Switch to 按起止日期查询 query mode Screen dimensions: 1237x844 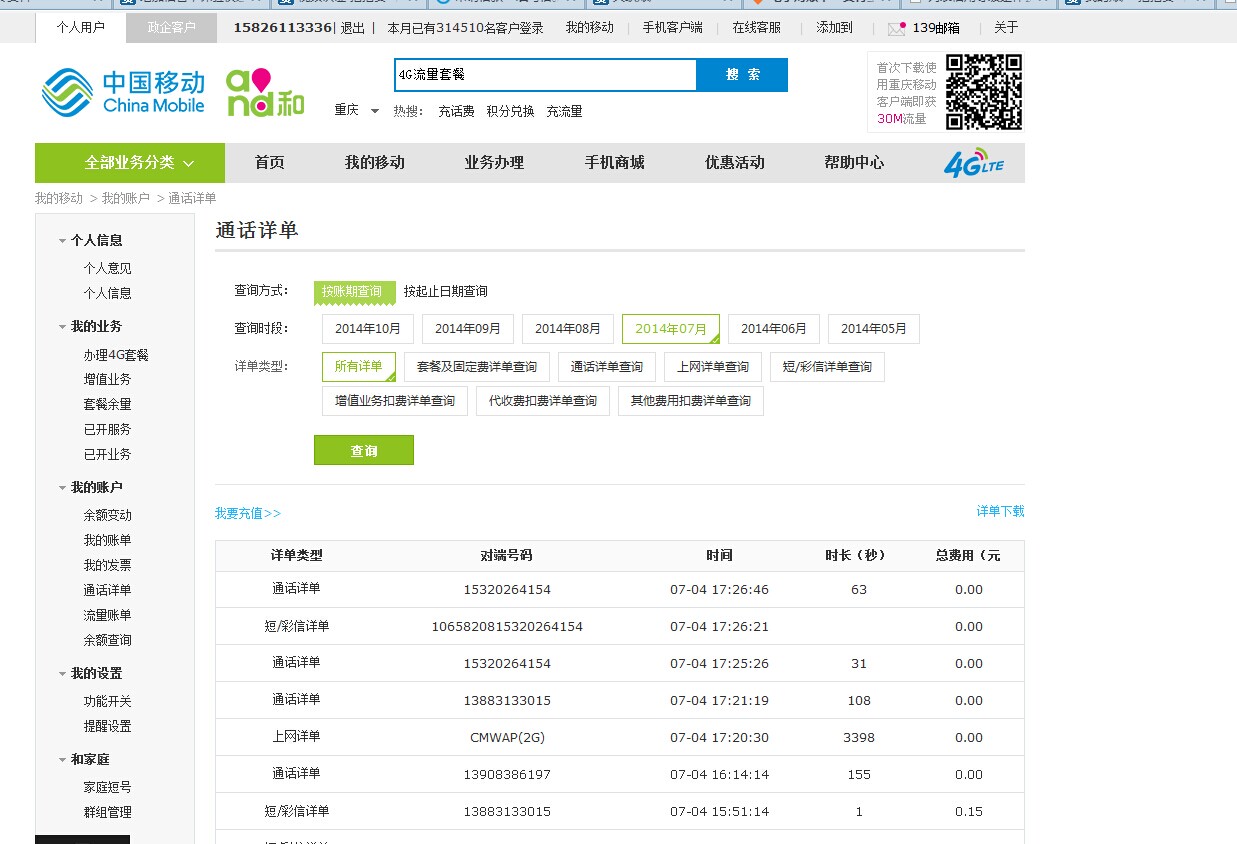point(445,291)
